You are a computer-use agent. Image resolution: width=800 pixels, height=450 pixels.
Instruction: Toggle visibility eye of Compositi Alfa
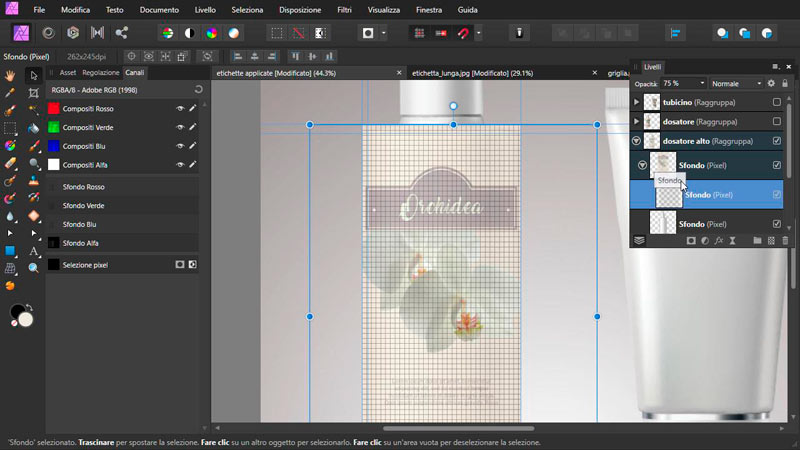coord(180,165)
